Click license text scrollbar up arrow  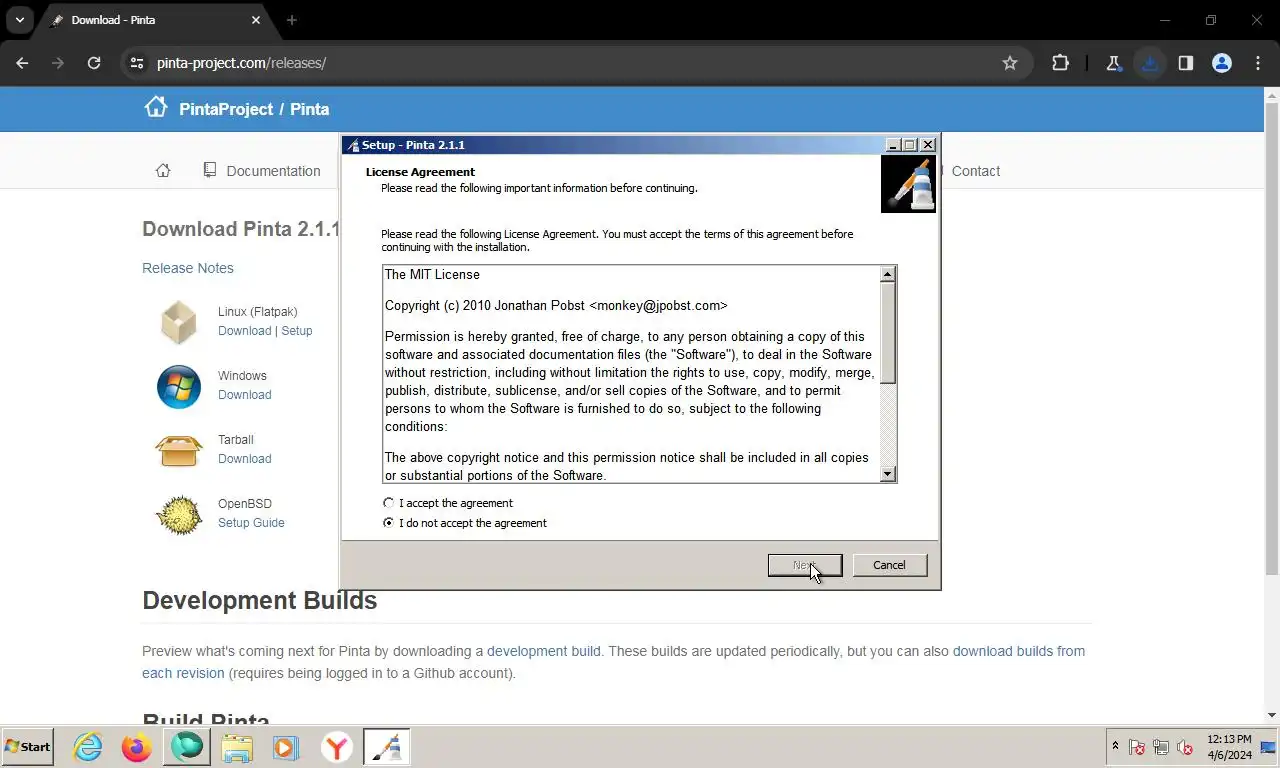pyautogui.click(x=888, y=274)
